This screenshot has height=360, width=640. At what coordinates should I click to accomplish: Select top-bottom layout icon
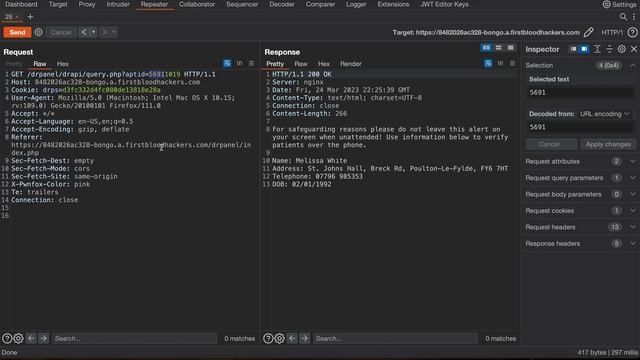[x=498, y=48]
